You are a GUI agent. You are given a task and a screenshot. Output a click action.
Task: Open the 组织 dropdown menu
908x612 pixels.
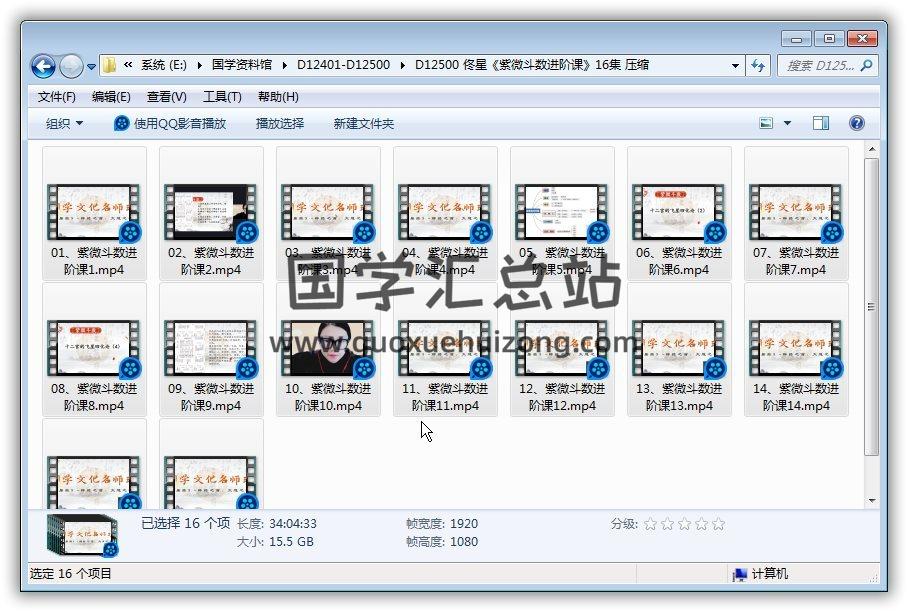[x=64, y=123]
